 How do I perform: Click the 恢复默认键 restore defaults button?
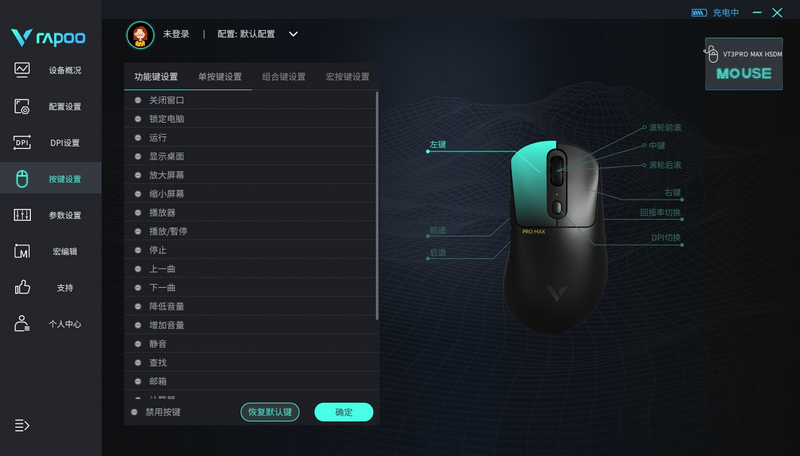click(x=270, y=412)
